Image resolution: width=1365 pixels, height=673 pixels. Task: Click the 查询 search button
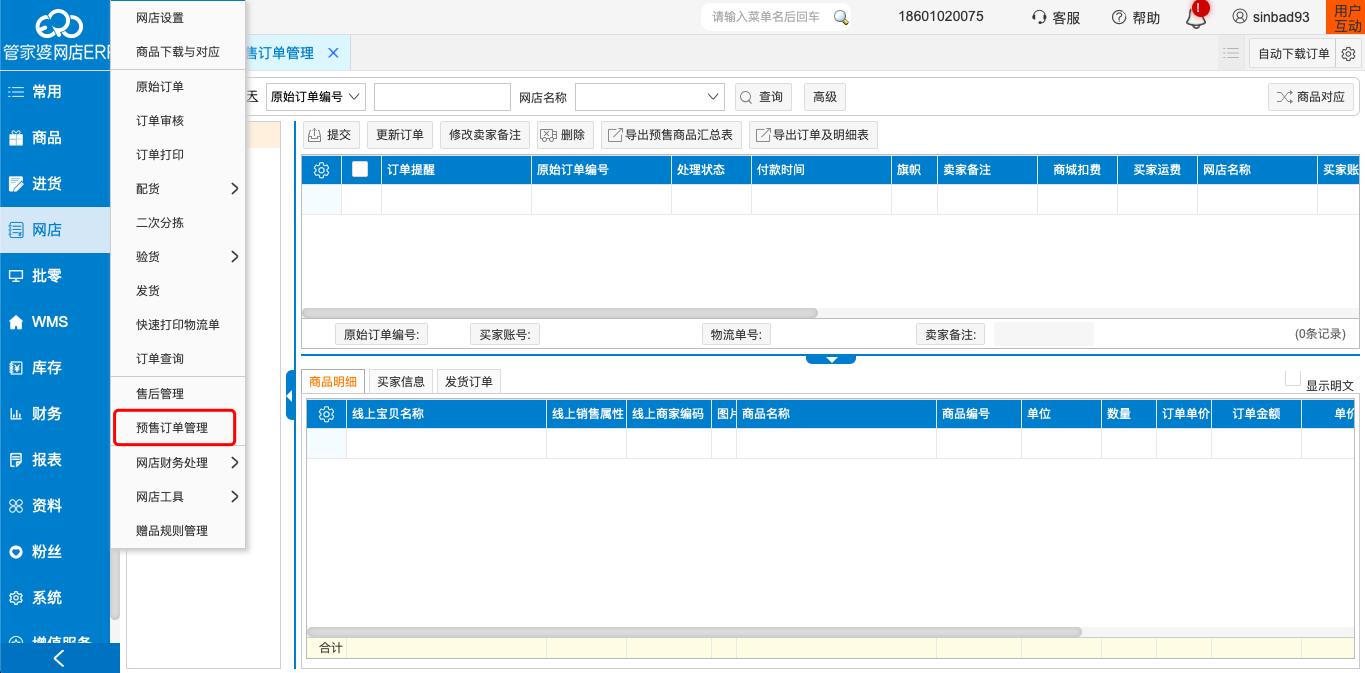tap(763, 97)
